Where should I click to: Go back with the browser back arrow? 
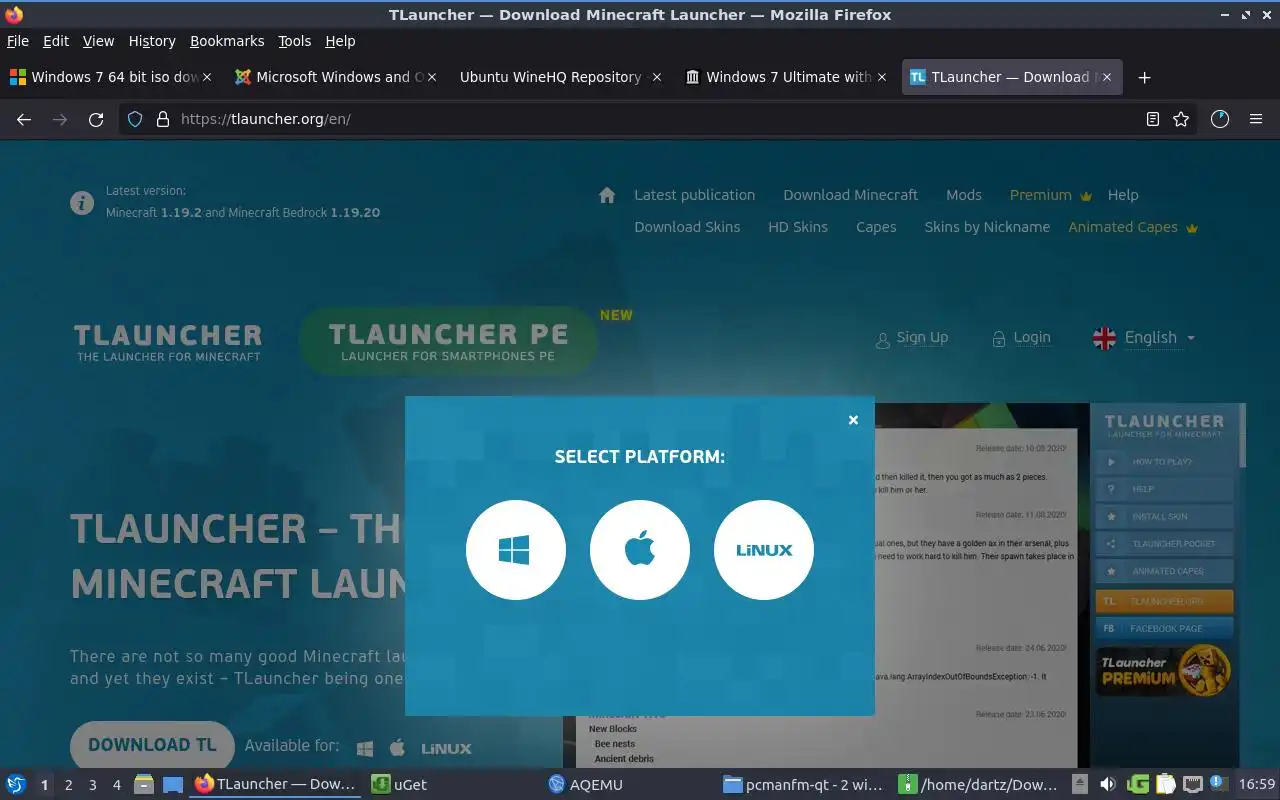24,119
